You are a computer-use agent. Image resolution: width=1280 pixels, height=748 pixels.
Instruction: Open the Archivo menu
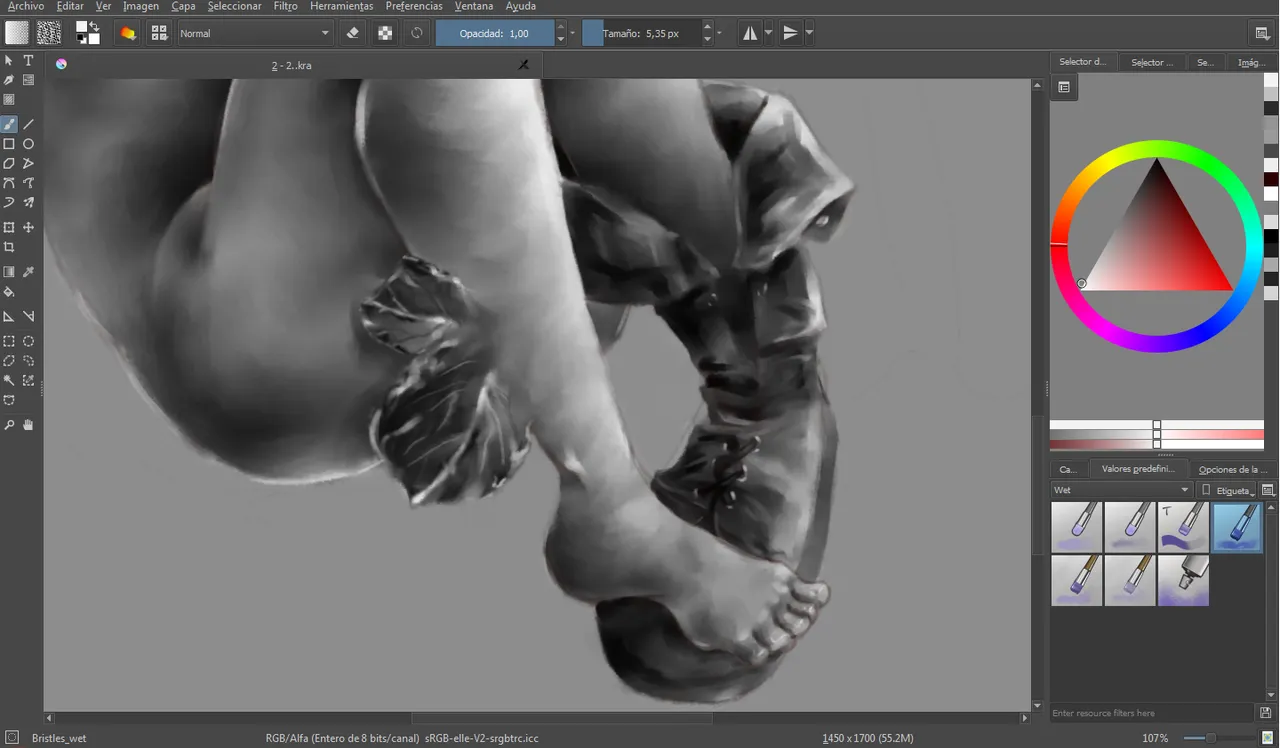(x=25, y=6)
